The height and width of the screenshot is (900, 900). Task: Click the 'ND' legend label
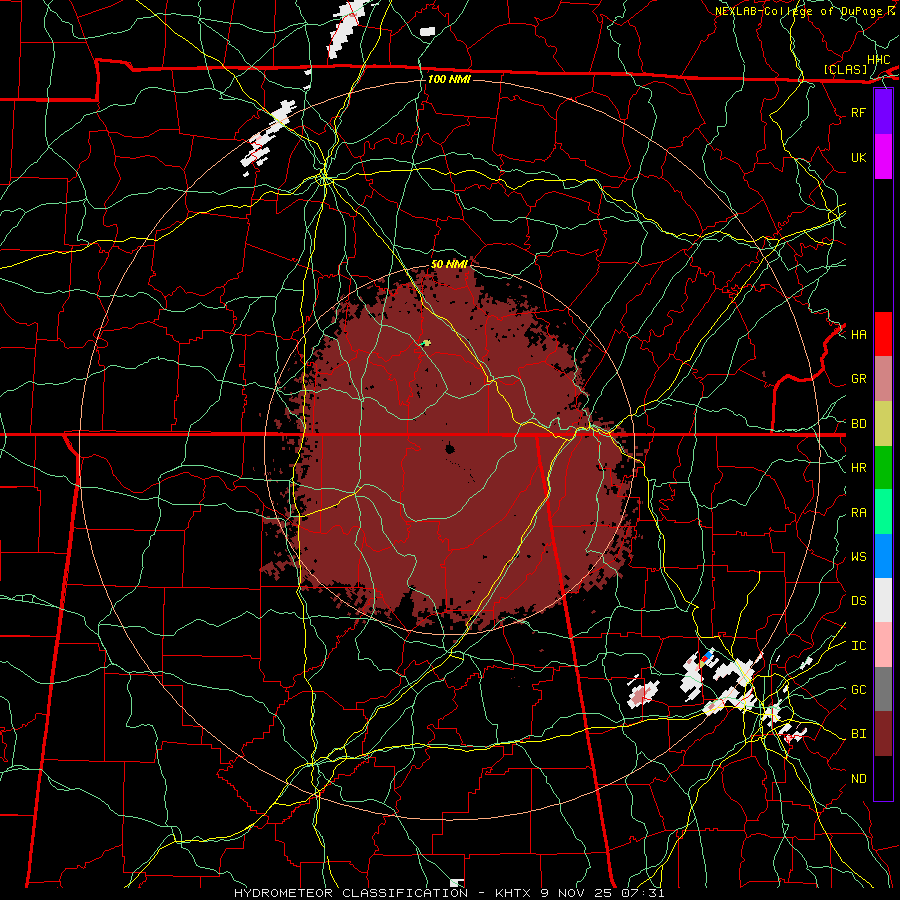[x=859, y=779]
